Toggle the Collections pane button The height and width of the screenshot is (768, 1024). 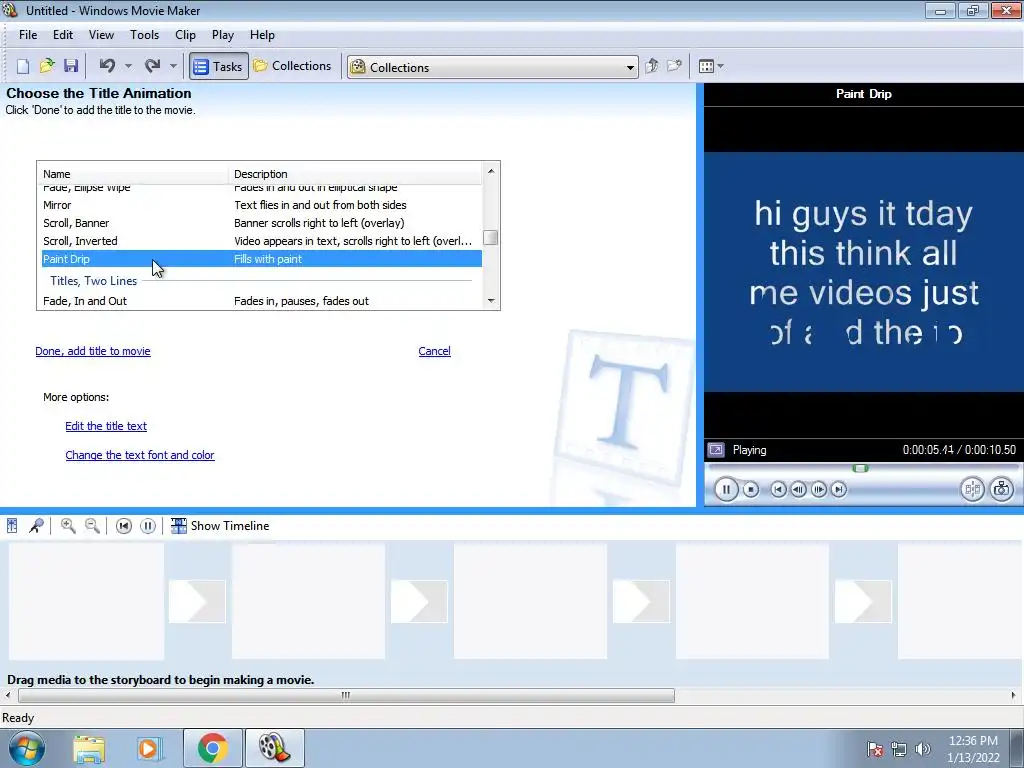point(293,66)
